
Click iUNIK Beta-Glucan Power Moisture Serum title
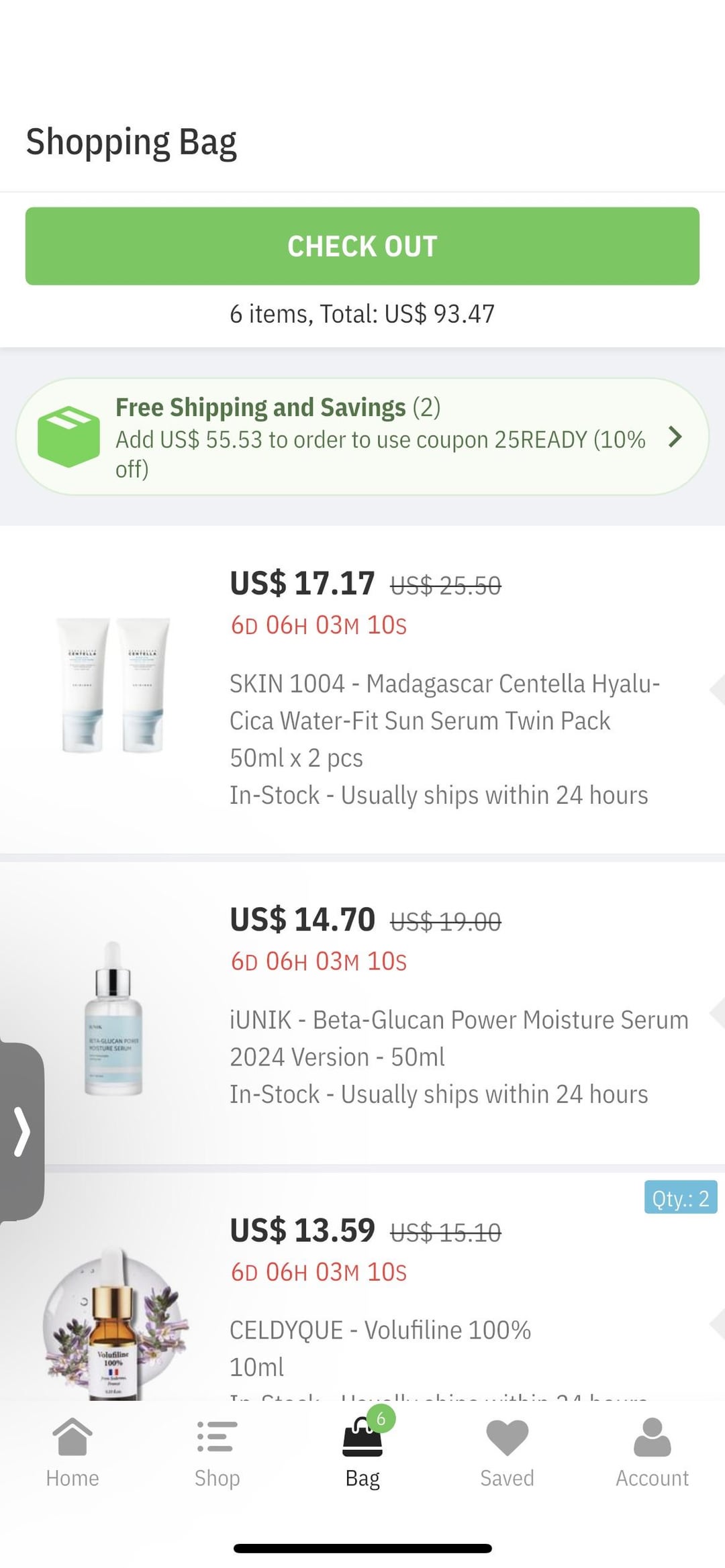(458, 1038)
